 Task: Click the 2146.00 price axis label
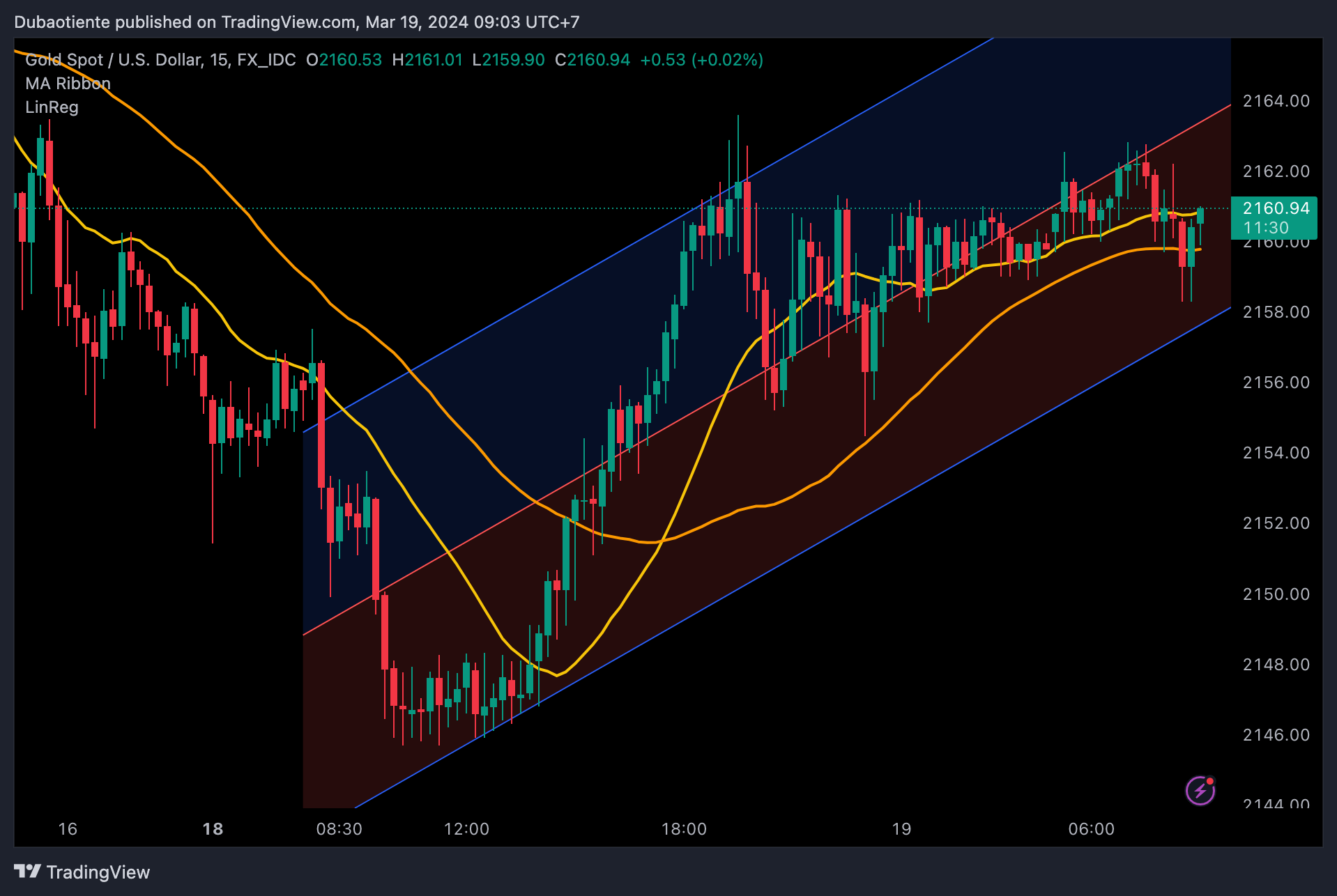point(1276,735)
